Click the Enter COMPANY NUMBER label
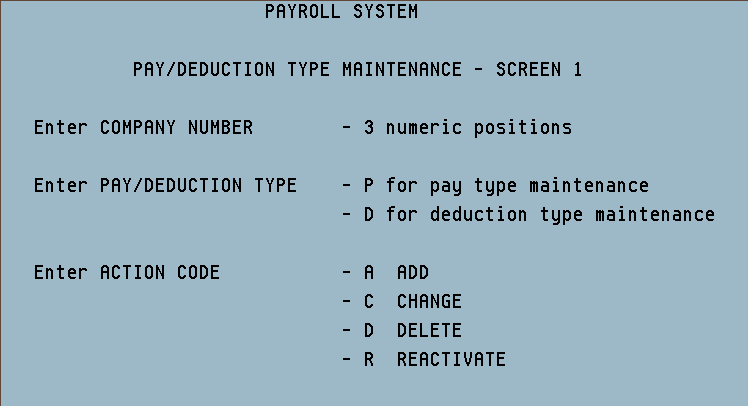748x406 pixels. [x=144, y=127]
